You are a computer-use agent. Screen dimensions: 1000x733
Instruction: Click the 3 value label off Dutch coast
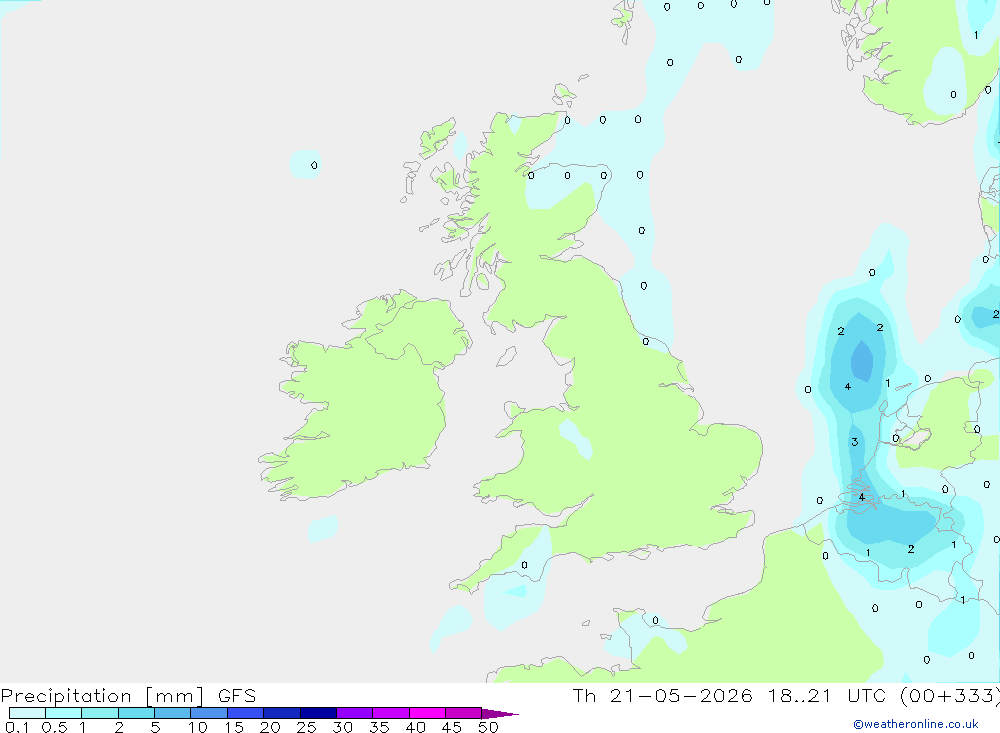[x=855, y=442]
